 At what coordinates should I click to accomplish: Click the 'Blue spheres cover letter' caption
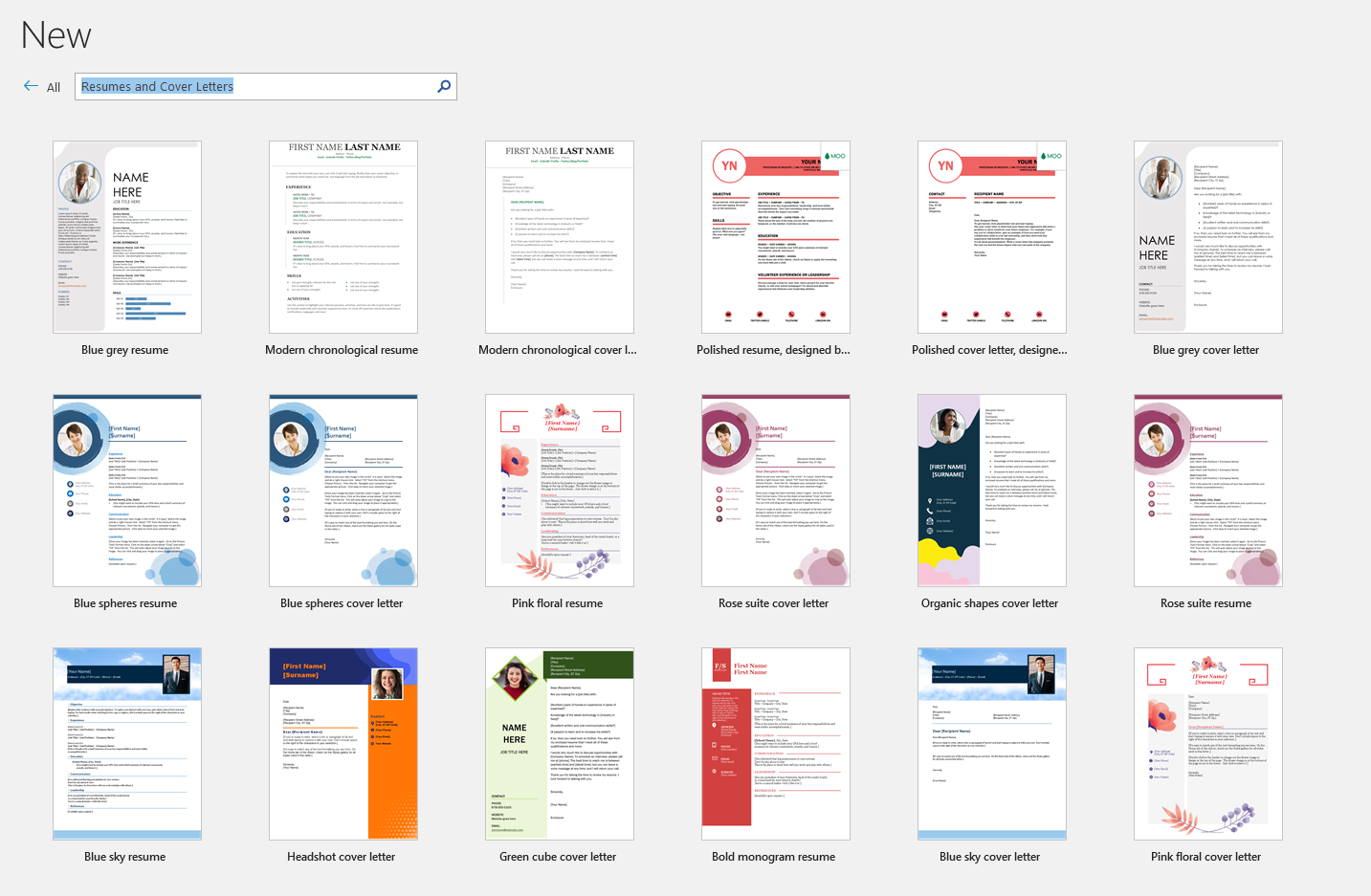342,603
